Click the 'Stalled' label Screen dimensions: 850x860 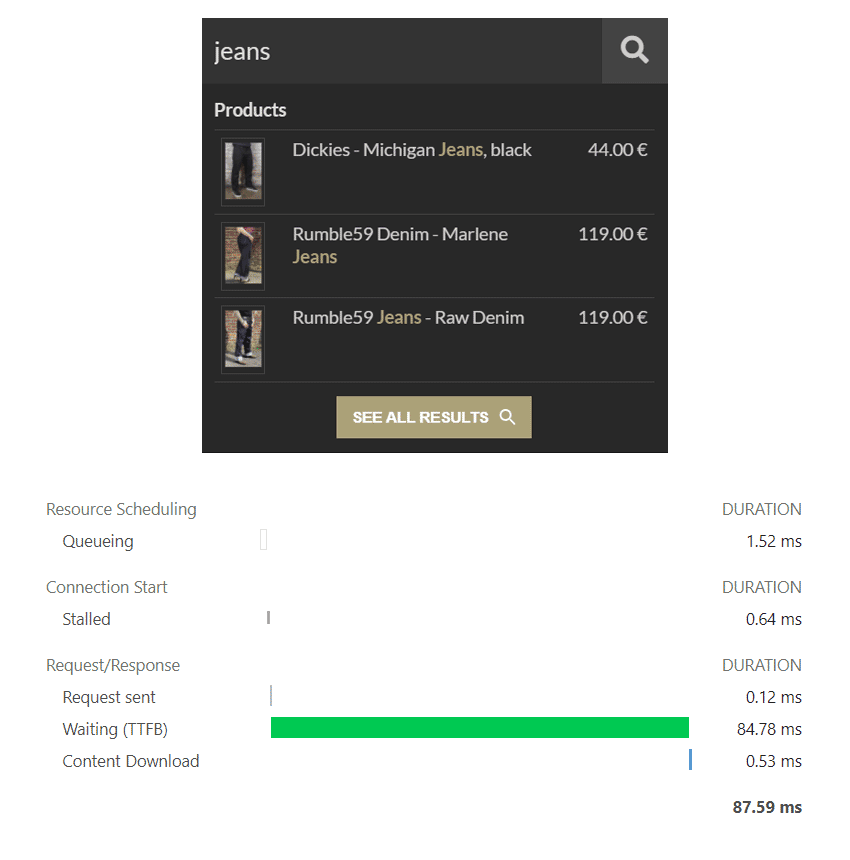[x=86, y=619]
